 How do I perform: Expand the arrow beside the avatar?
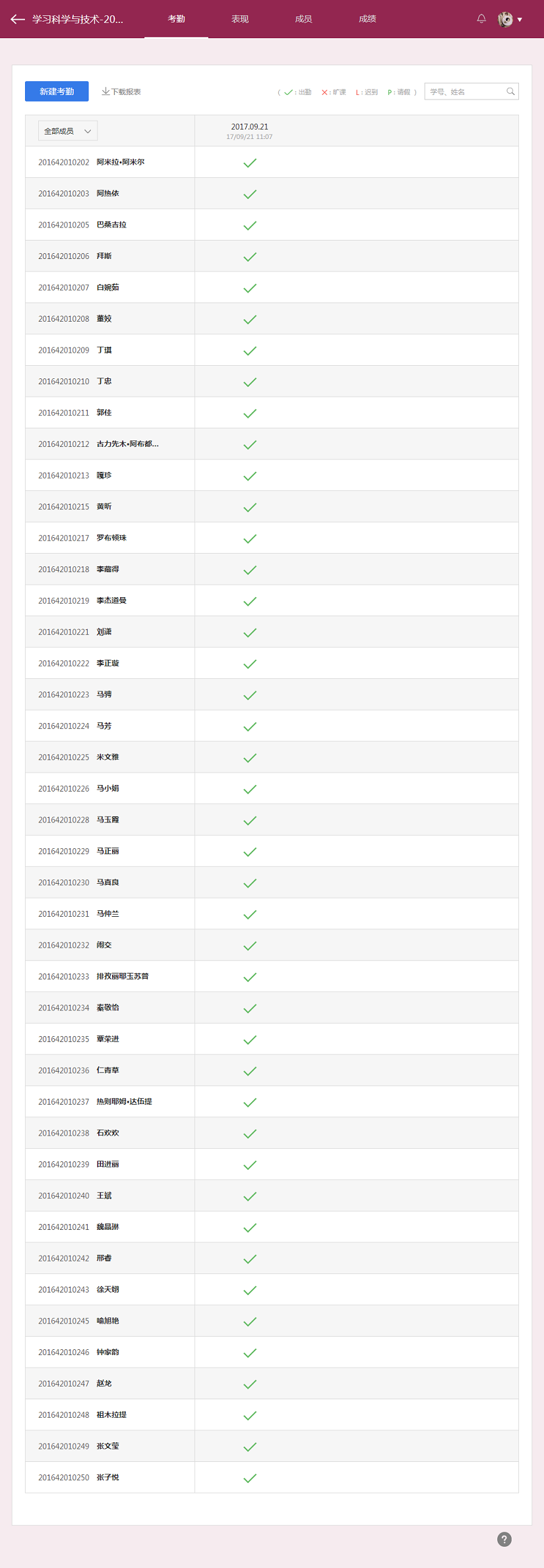click(x=520, y=20)
